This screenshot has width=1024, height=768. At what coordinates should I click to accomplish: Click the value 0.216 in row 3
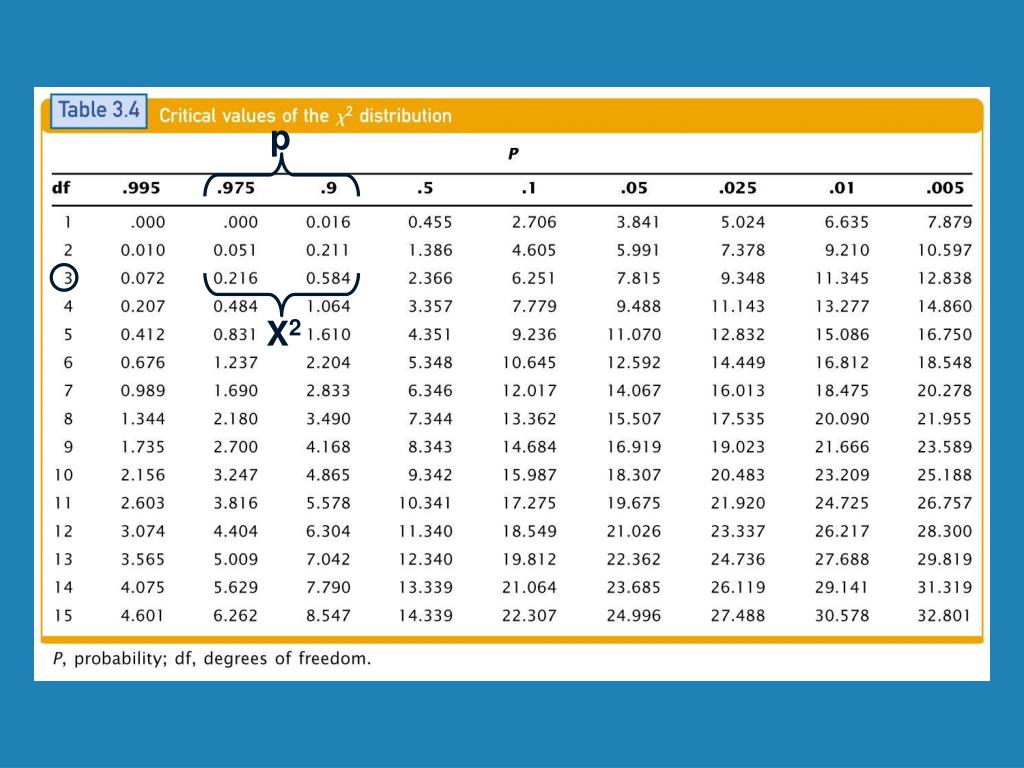pyautogui.click(x=235, y=279)
